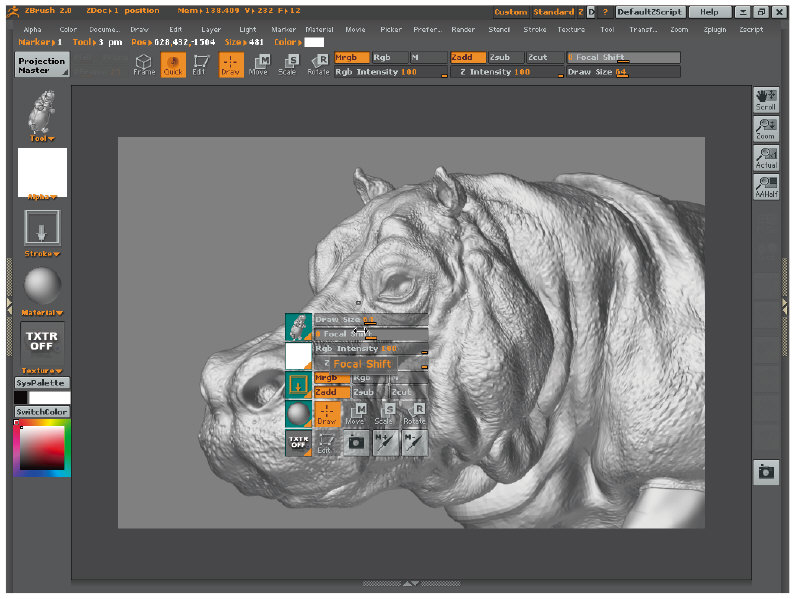This screenshot has width=794, height=599.
Task: Click the Projection Master button
Action: (x=42, y=65)
